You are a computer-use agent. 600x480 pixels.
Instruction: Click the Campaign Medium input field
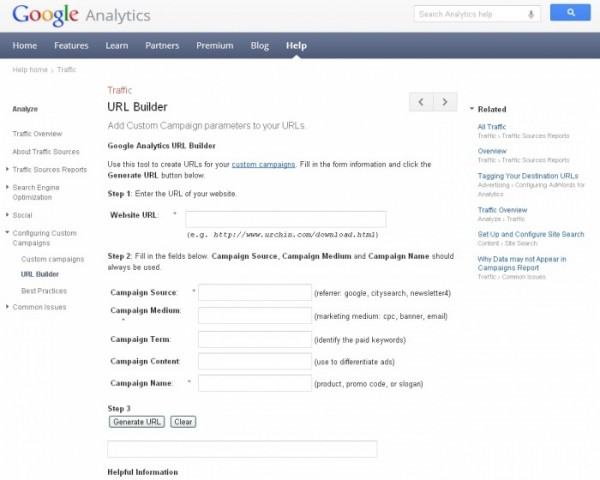point(255,316)
